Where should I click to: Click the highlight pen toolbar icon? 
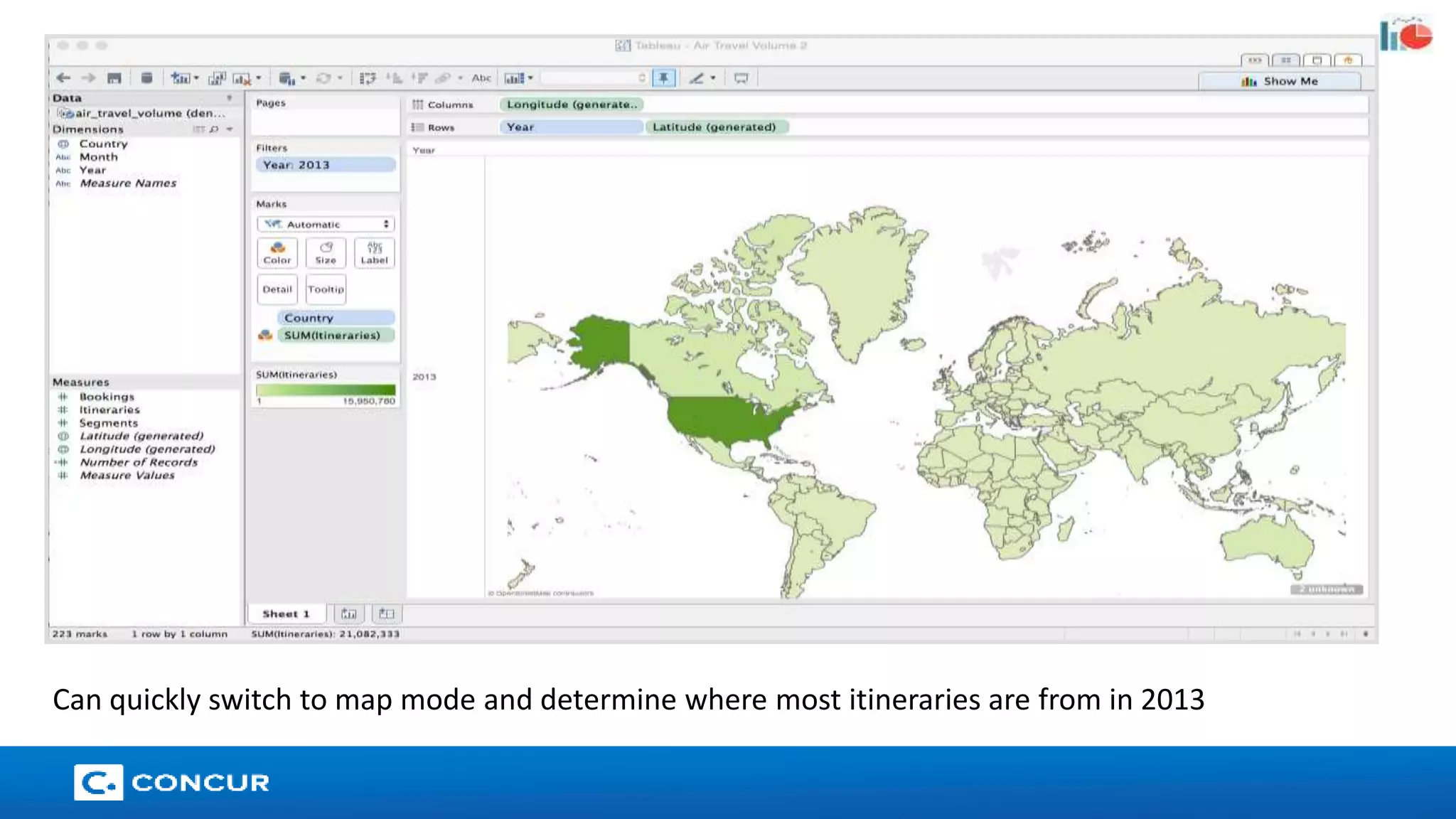pyautogui.click(x=697, y=78)
